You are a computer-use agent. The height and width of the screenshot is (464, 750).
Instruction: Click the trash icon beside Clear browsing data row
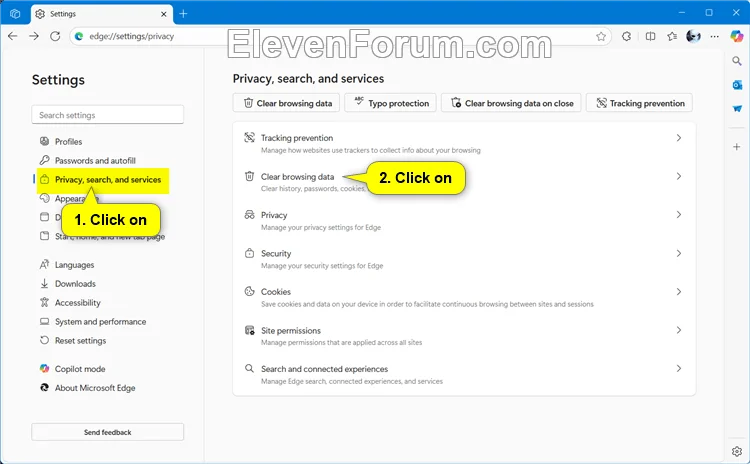pyautogui.click(x=249, y=176)
